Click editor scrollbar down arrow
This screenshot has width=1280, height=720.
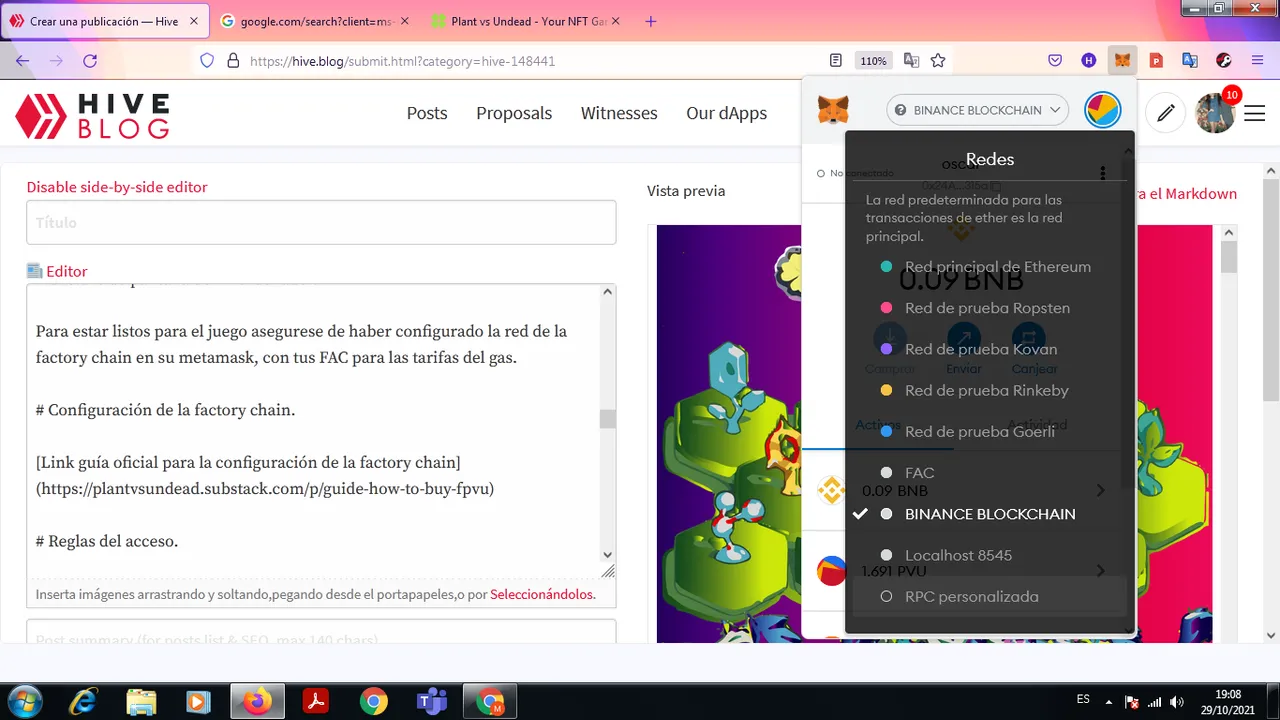point(607,555)
